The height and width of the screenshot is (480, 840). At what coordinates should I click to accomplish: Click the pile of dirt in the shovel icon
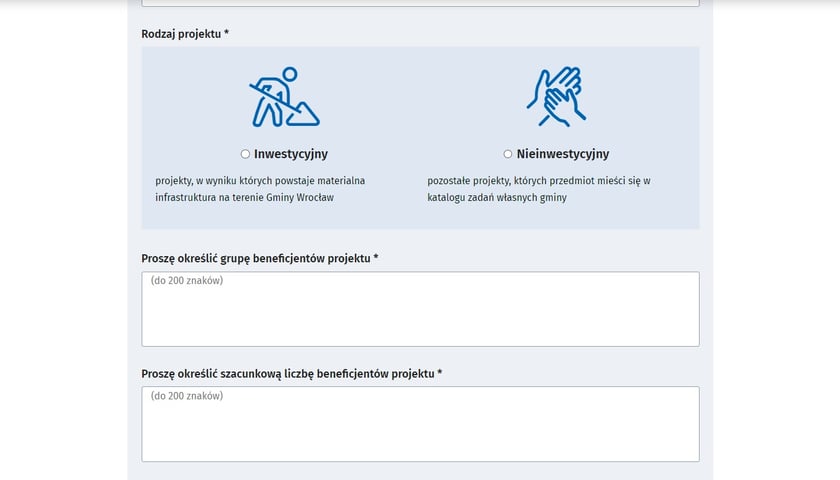coord(305,115)
